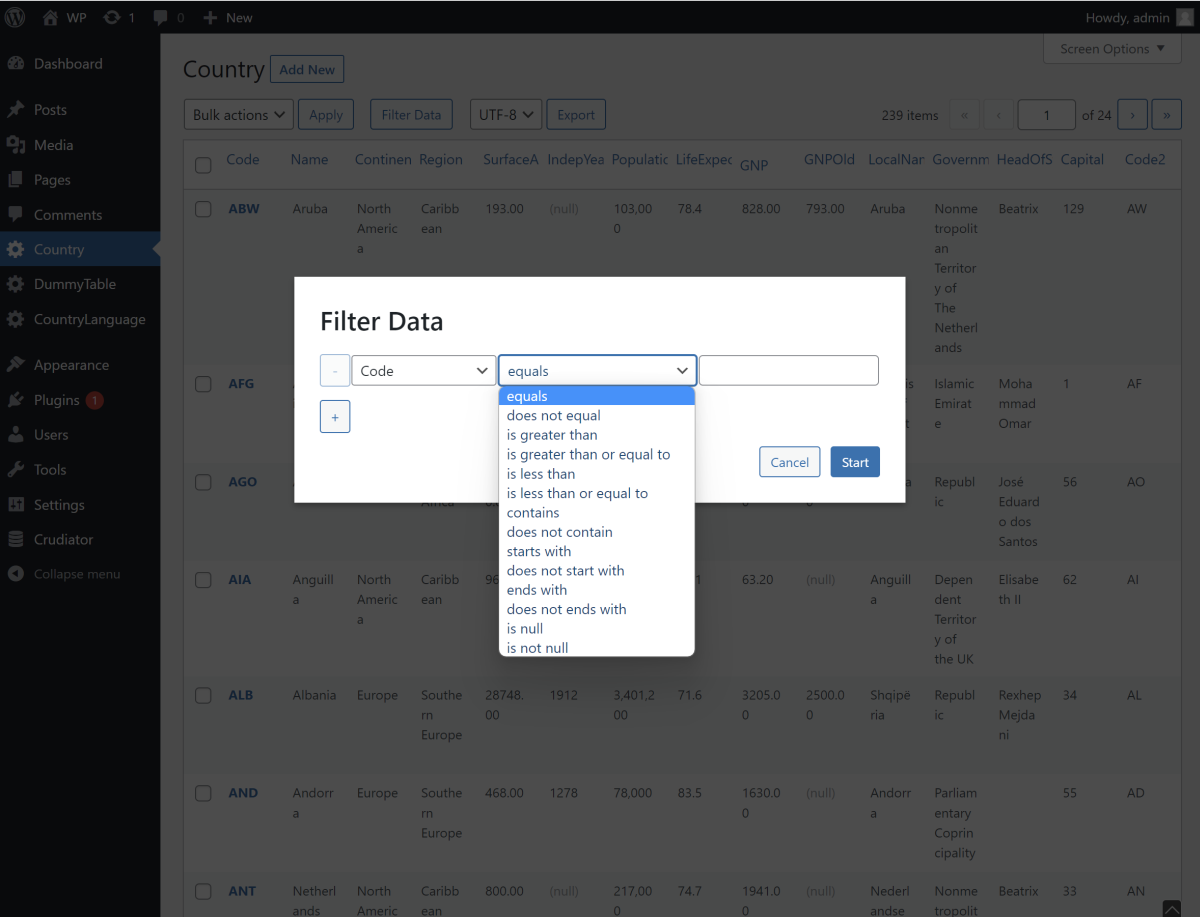Click the minus remove-filter button
Viewport: 1200px width, 917px height.
[335, 370]
